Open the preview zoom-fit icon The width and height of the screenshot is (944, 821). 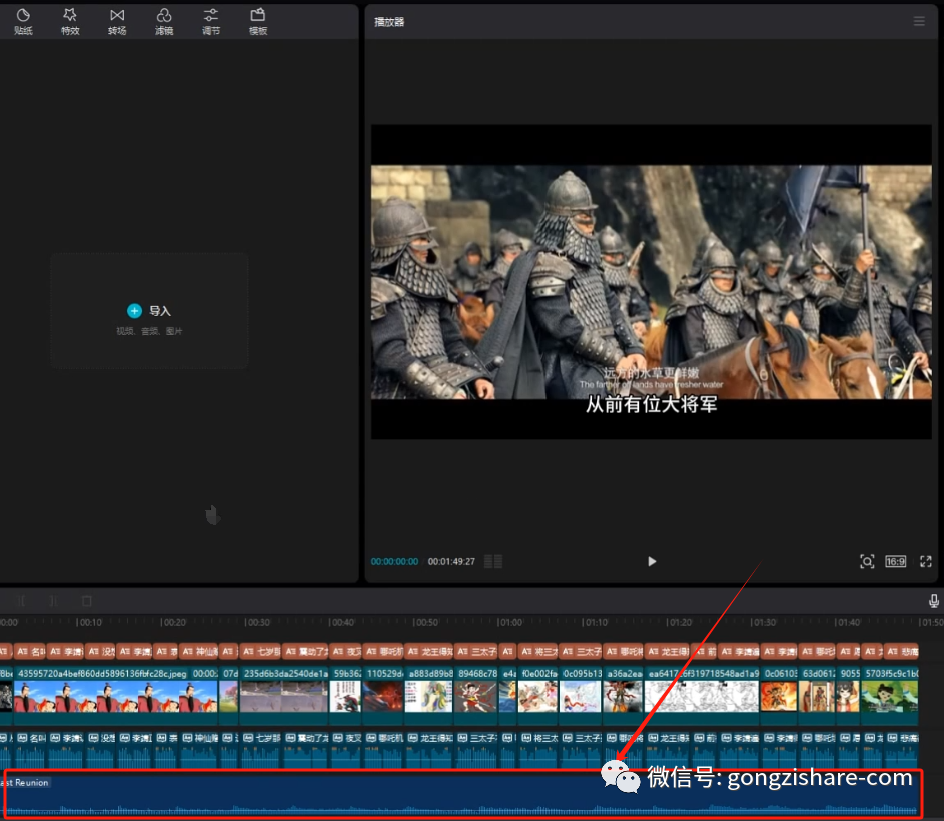(x=867, y=562)
